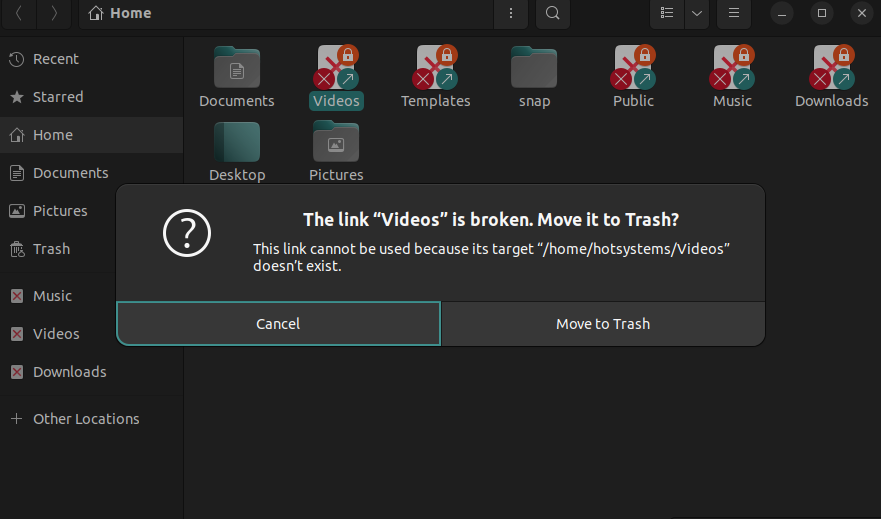Click the clock icon beside Recent
The height and width of the screenshot is (519, 881).
click(x=17, y=59)
